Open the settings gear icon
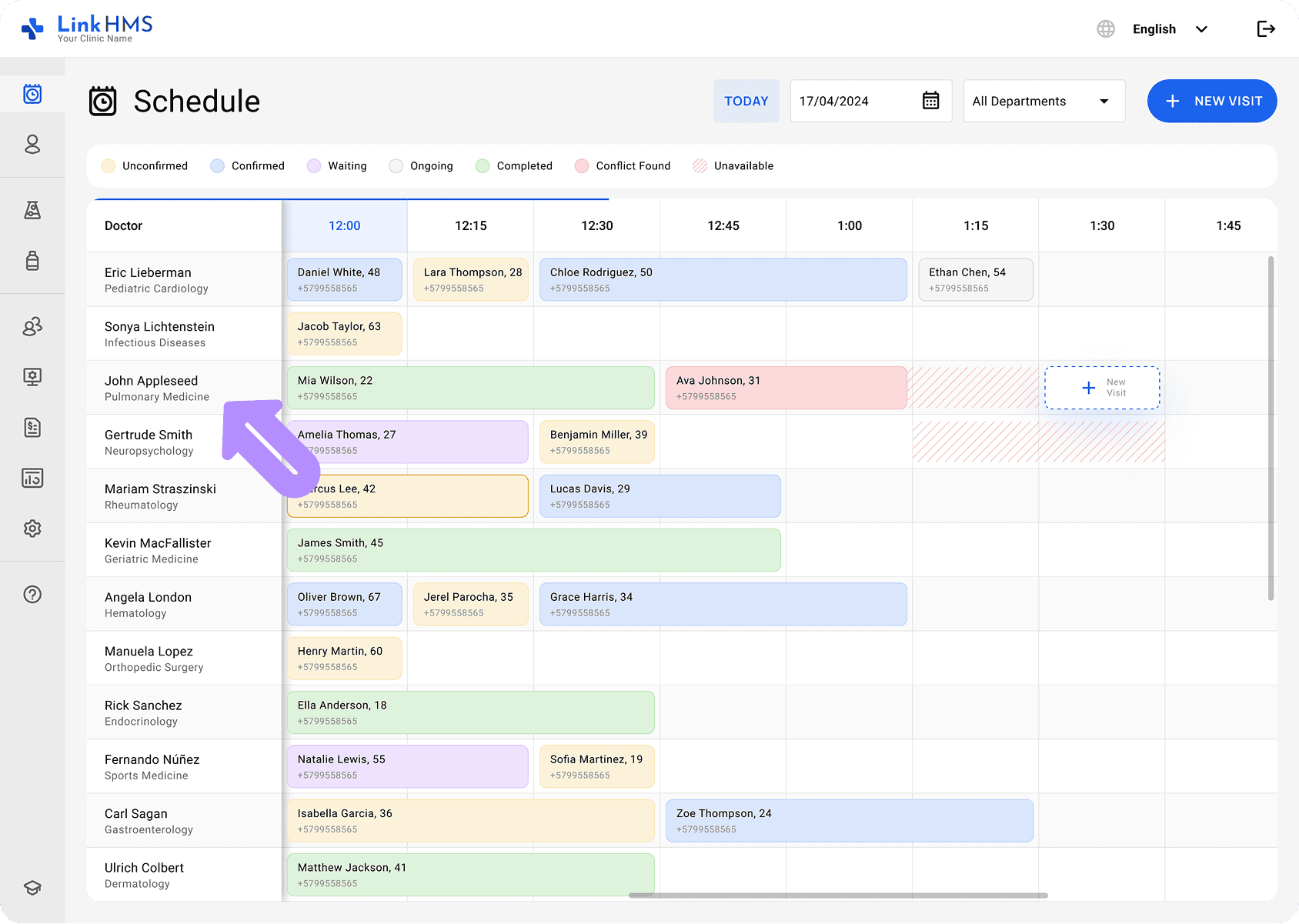 click(32, 529)
